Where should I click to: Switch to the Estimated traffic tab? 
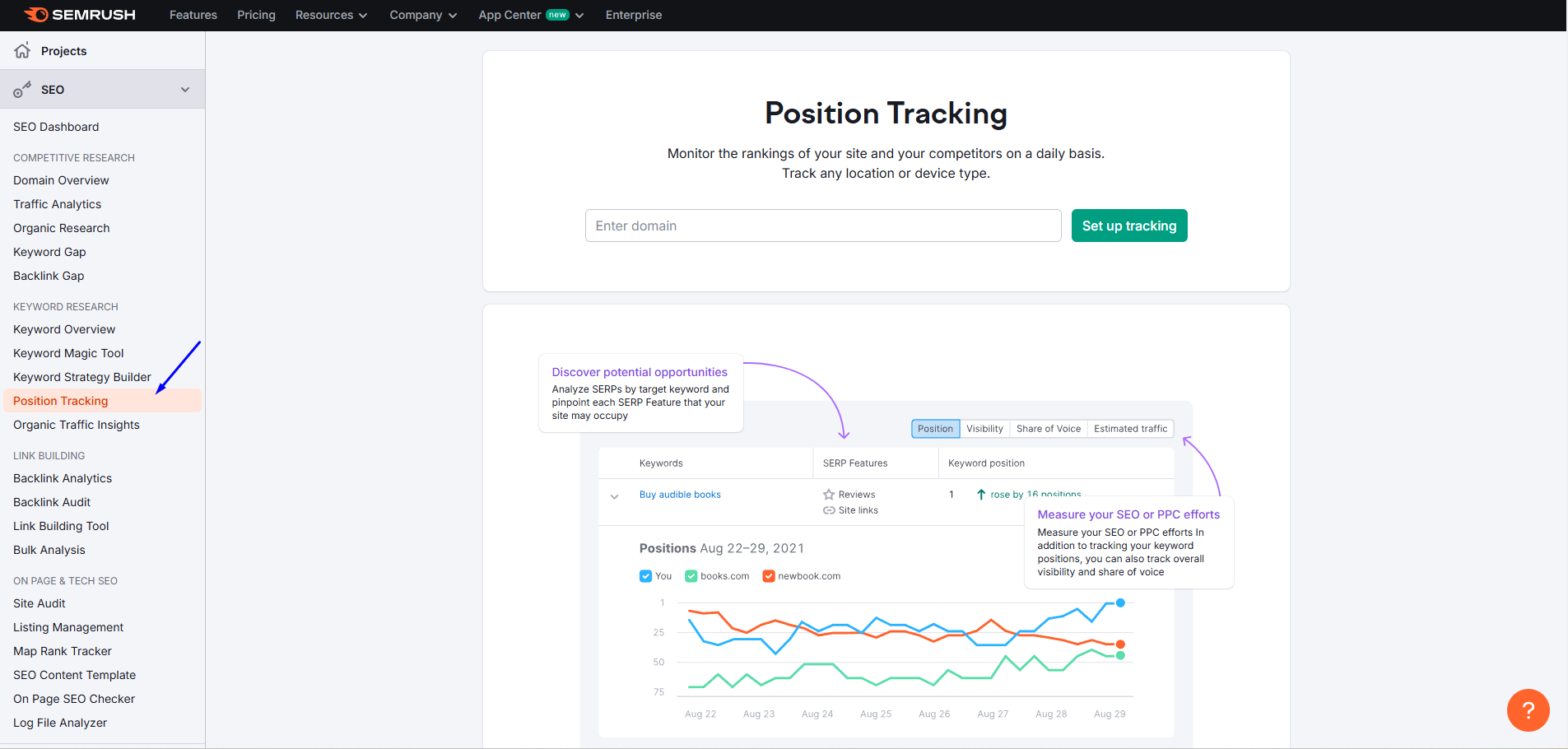1131,429
